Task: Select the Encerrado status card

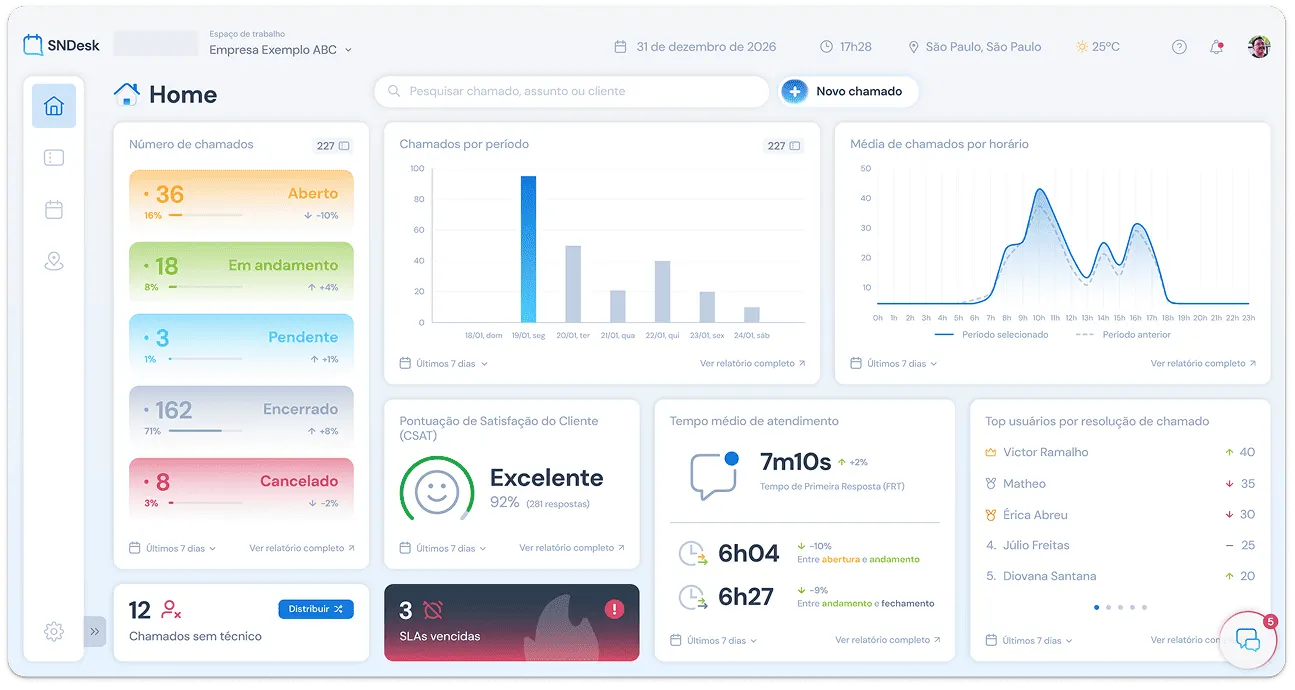Action: [x=241, y=418]
